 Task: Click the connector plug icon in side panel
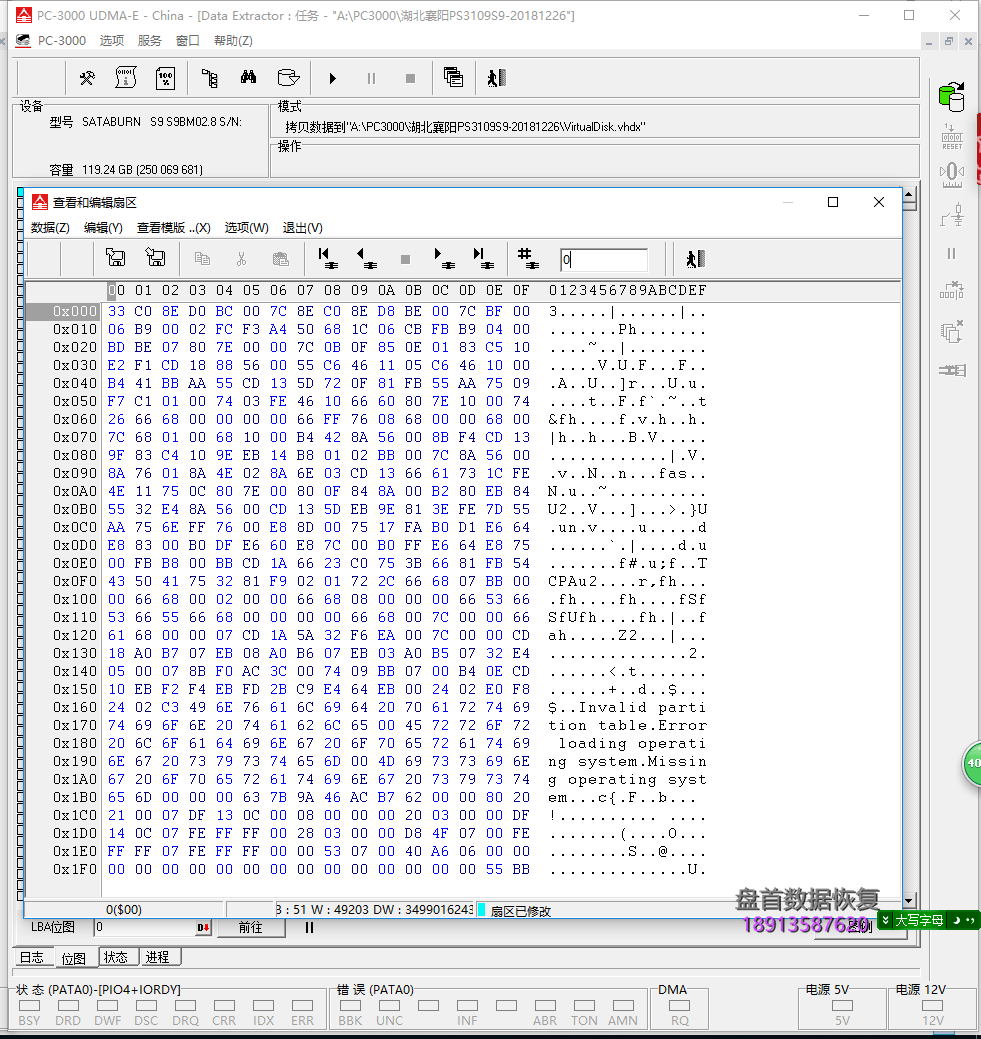point(952,370)
